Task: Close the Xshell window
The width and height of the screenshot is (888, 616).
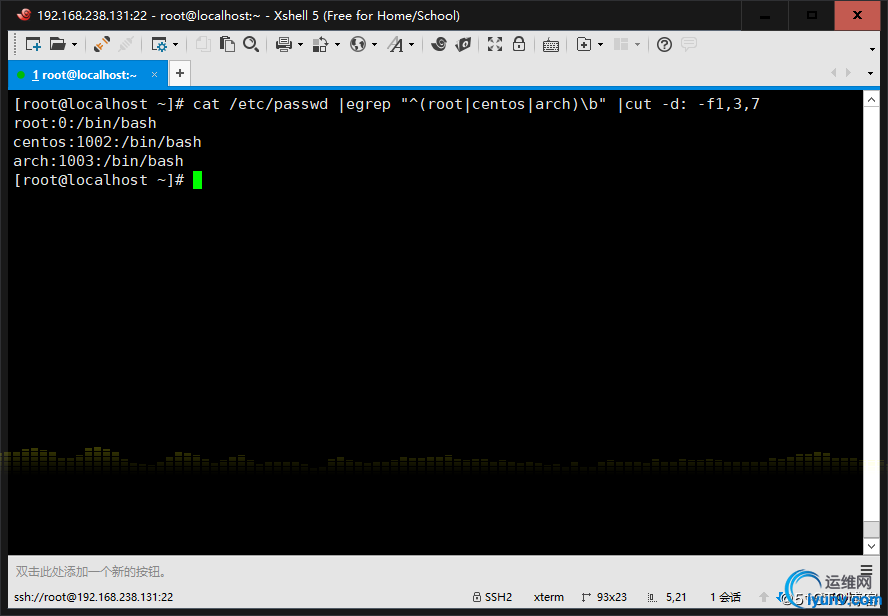Action: pyautogui.click(x=857, y=15)
